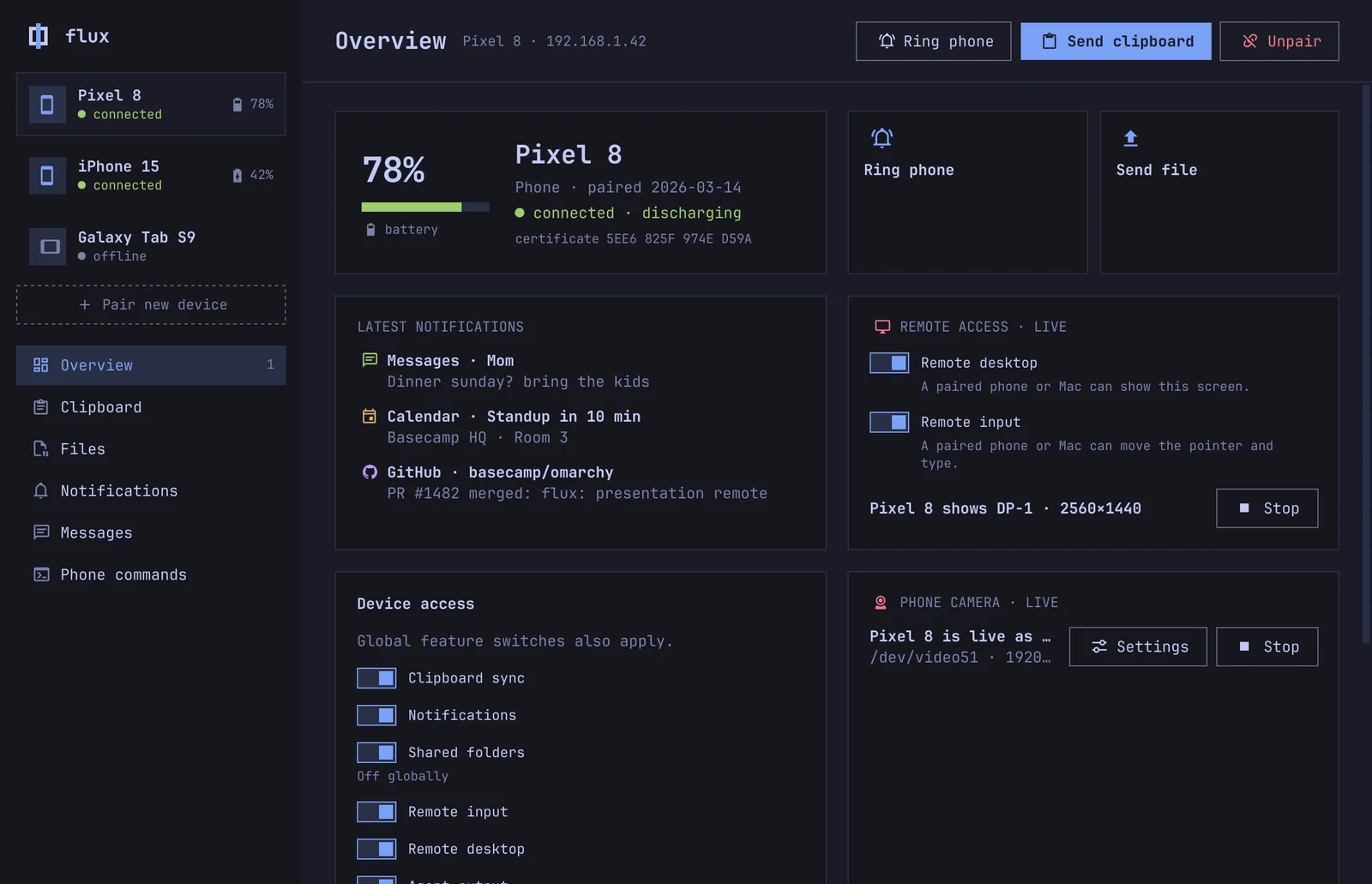Go to the Files section
The image size is (1372, 884).
[151, 449]
